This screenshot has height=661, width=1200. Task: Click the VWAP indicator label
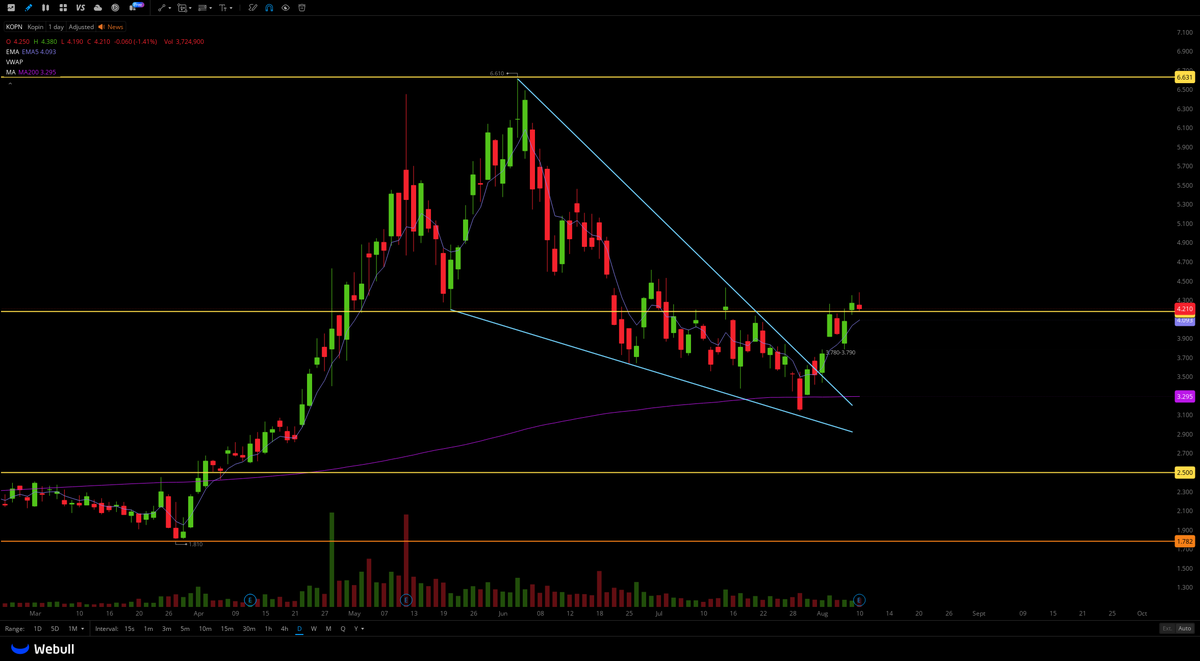point(14,62)
